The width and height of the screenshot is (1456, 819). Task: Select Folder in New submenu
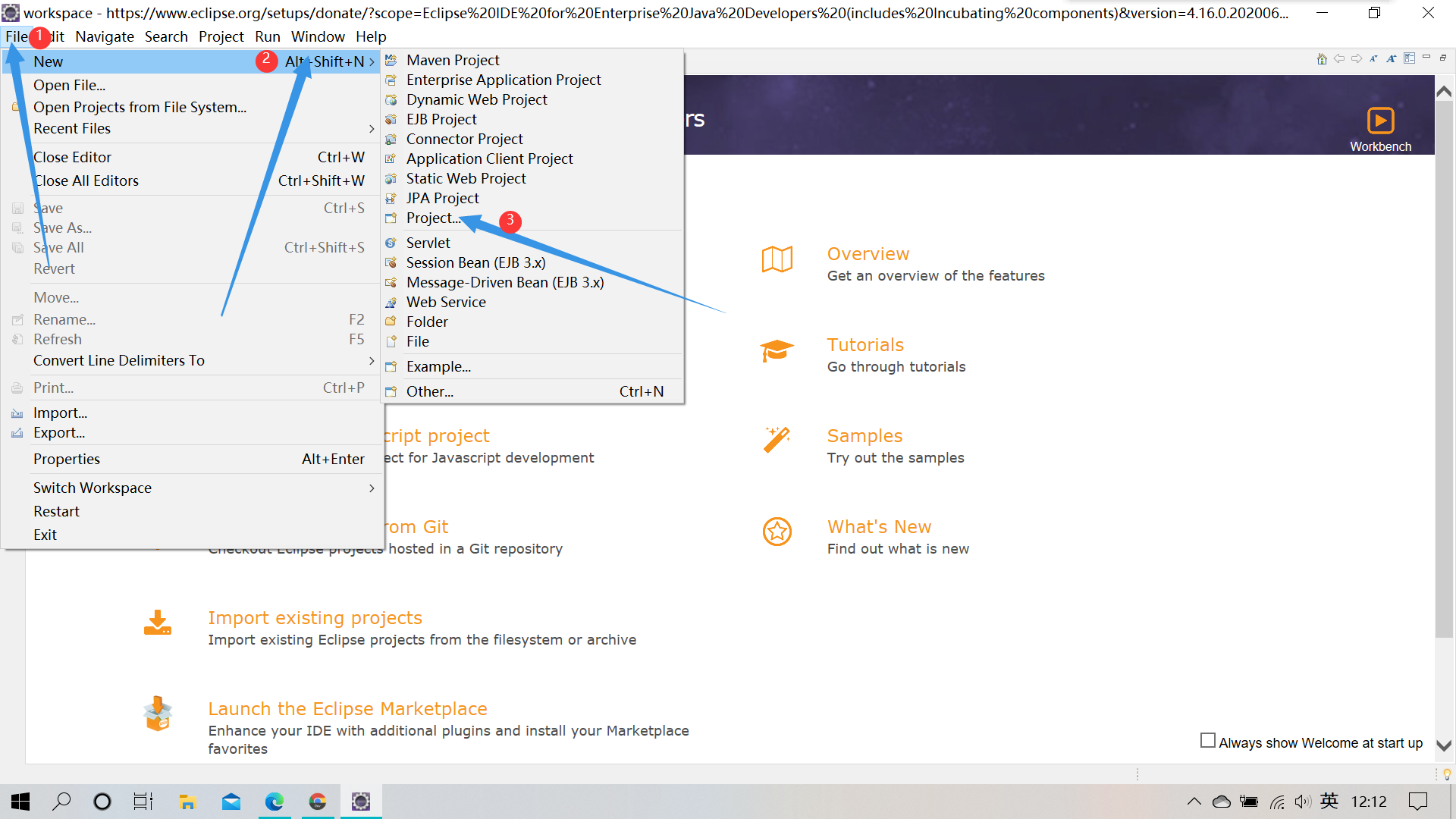coord(427,322)
